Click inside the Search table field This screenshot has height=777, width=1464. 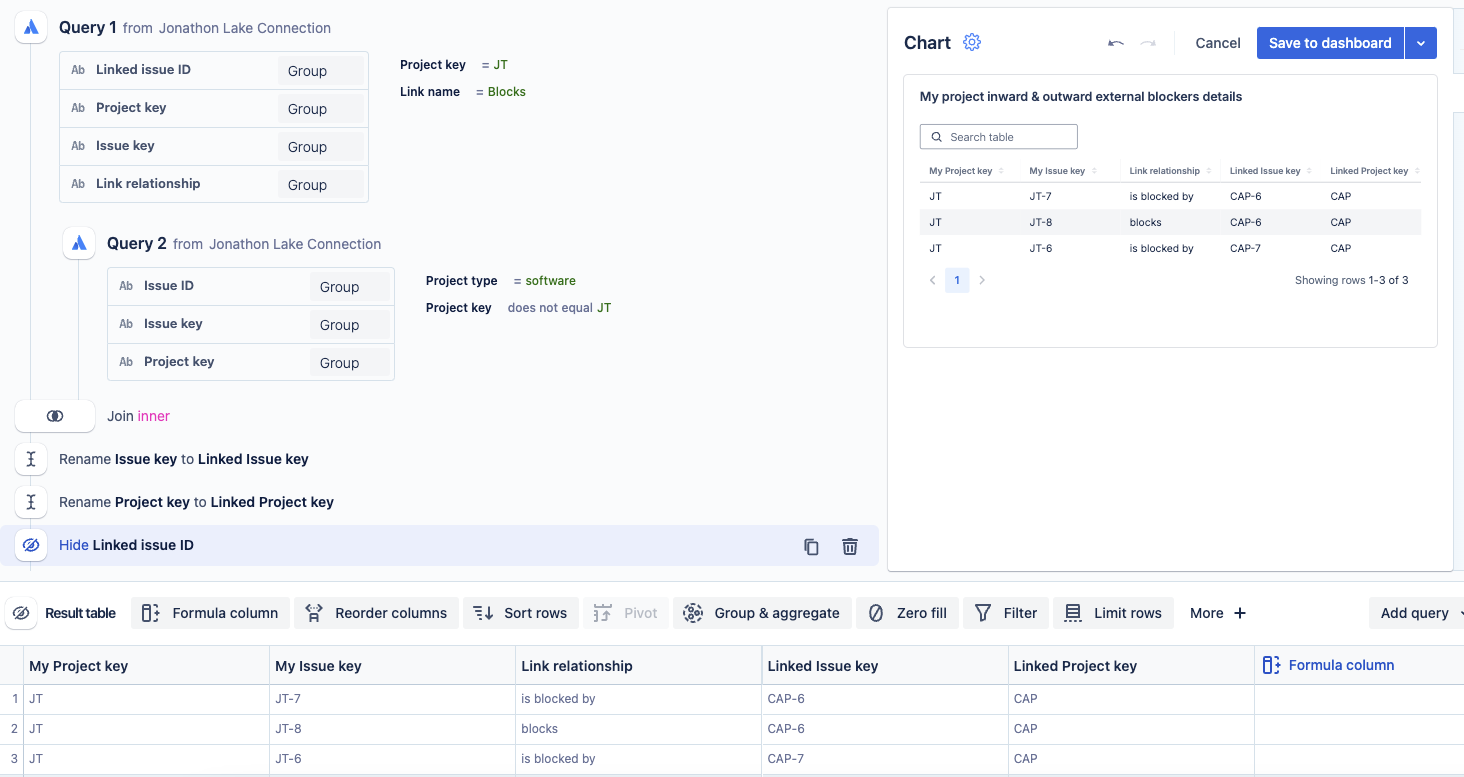(x=998, y=136)
